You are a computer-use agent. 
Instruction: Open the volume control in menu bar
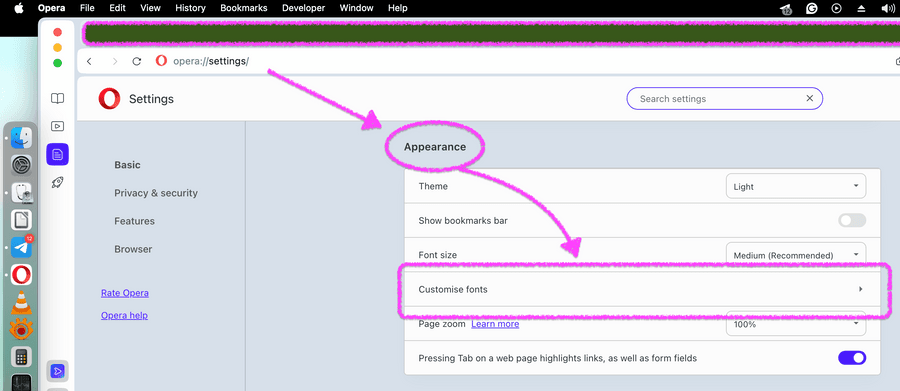[887, 8]
